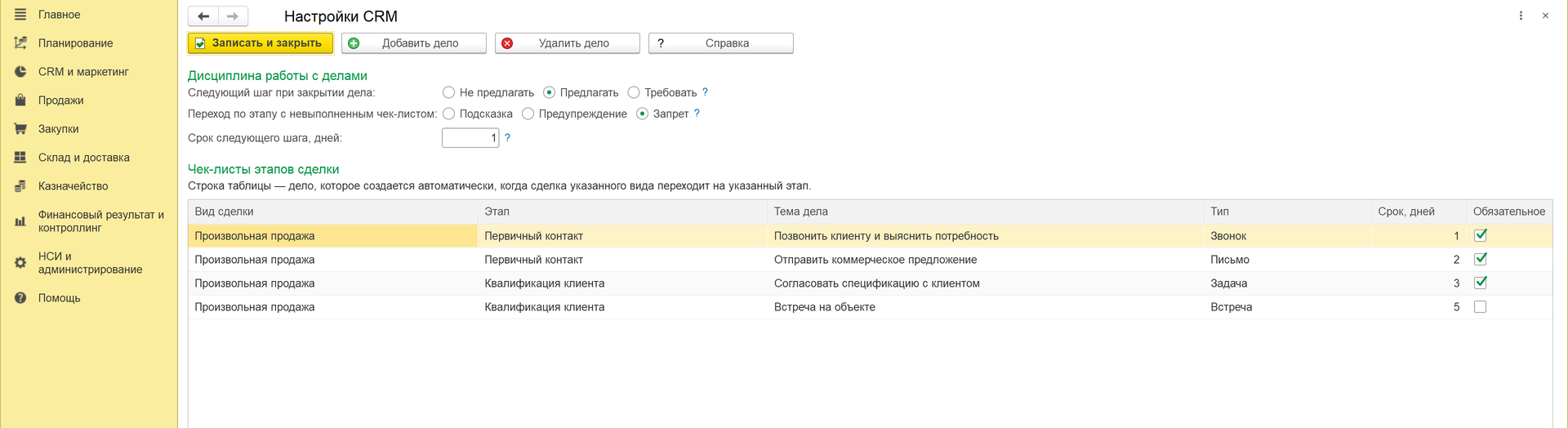Click the Срок следующего шага days field

[470, 138]
